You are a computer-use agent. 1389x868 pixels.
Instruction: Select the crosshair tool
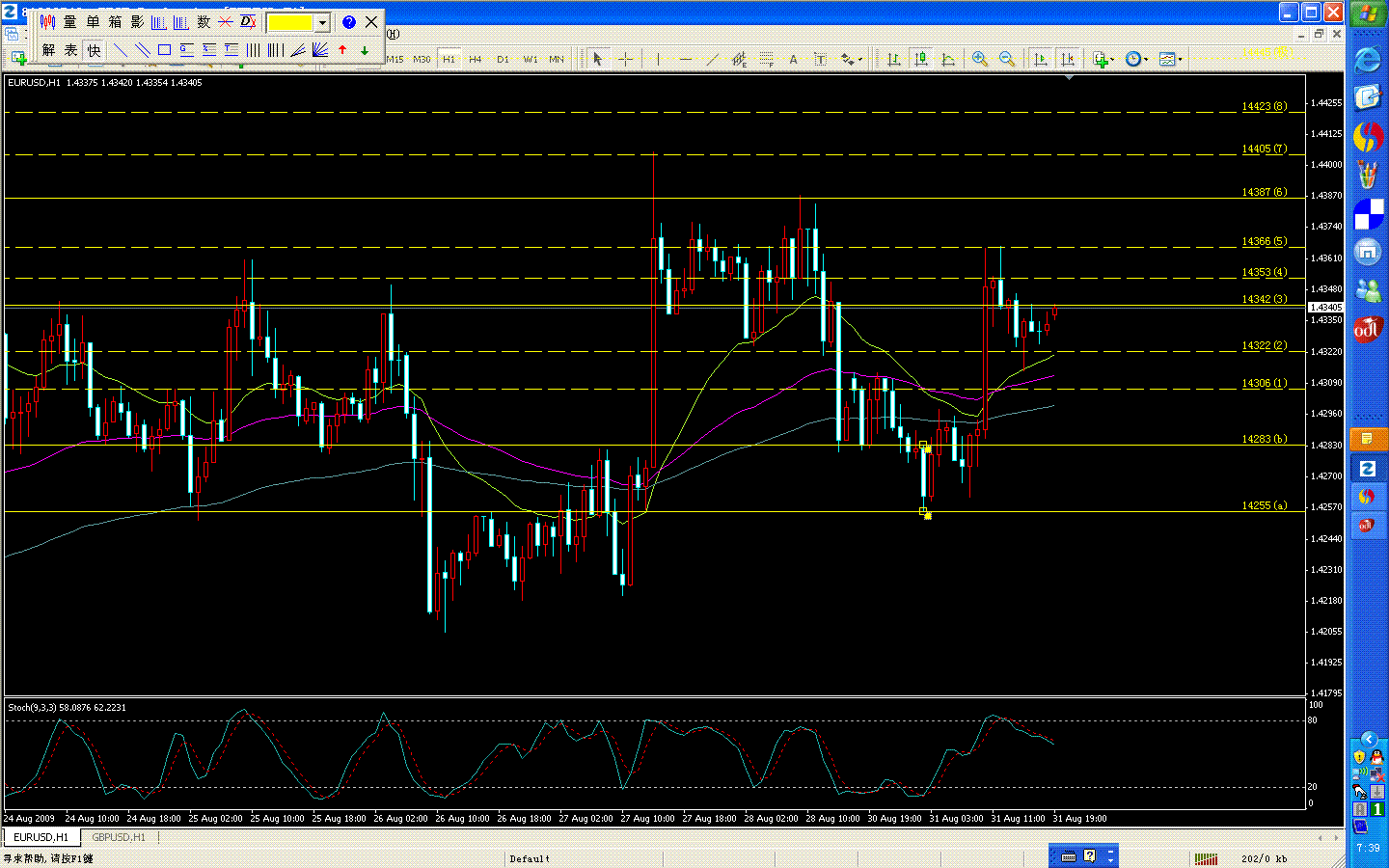(x=625, y=60)
